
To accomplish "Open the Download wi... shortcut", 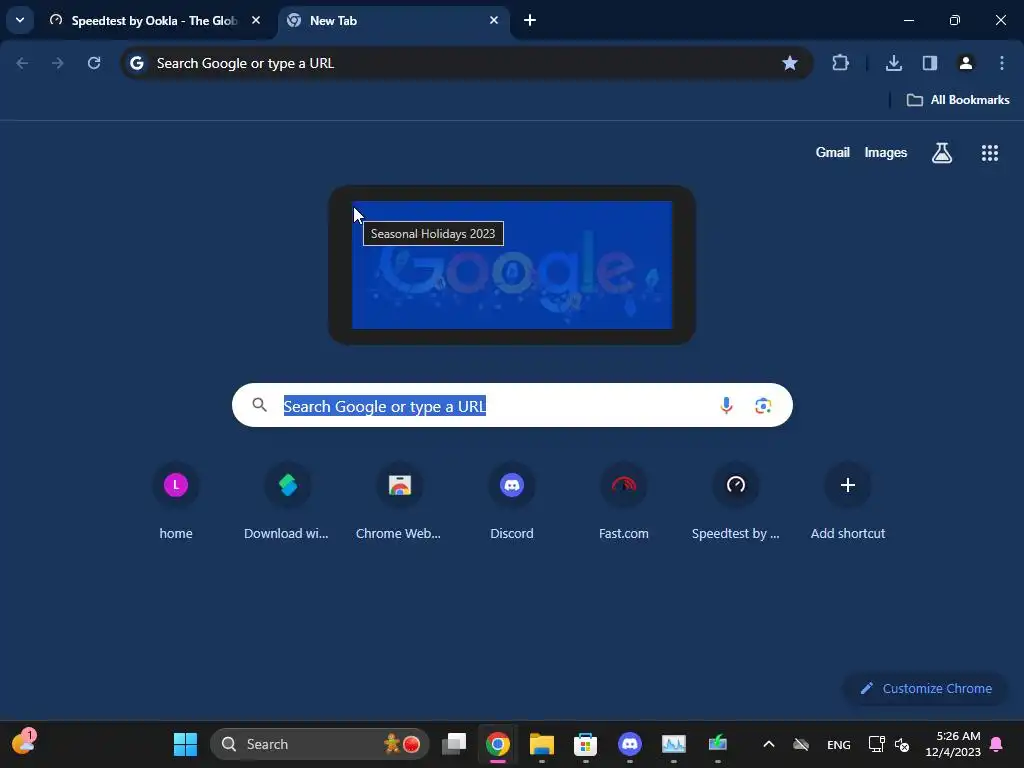I will click(x=287, y=502).
